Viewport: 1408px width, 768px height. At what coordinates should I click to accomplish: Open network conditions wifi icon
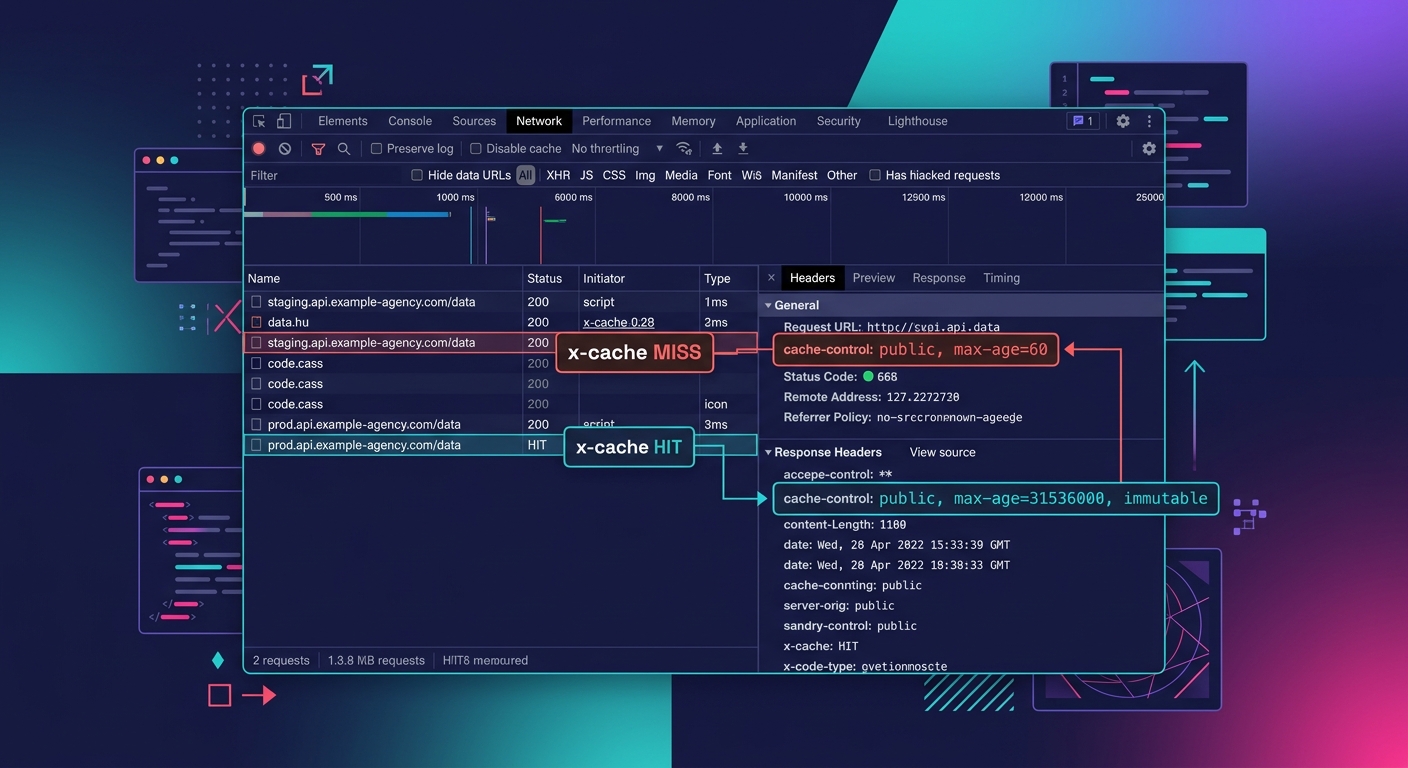684,148
